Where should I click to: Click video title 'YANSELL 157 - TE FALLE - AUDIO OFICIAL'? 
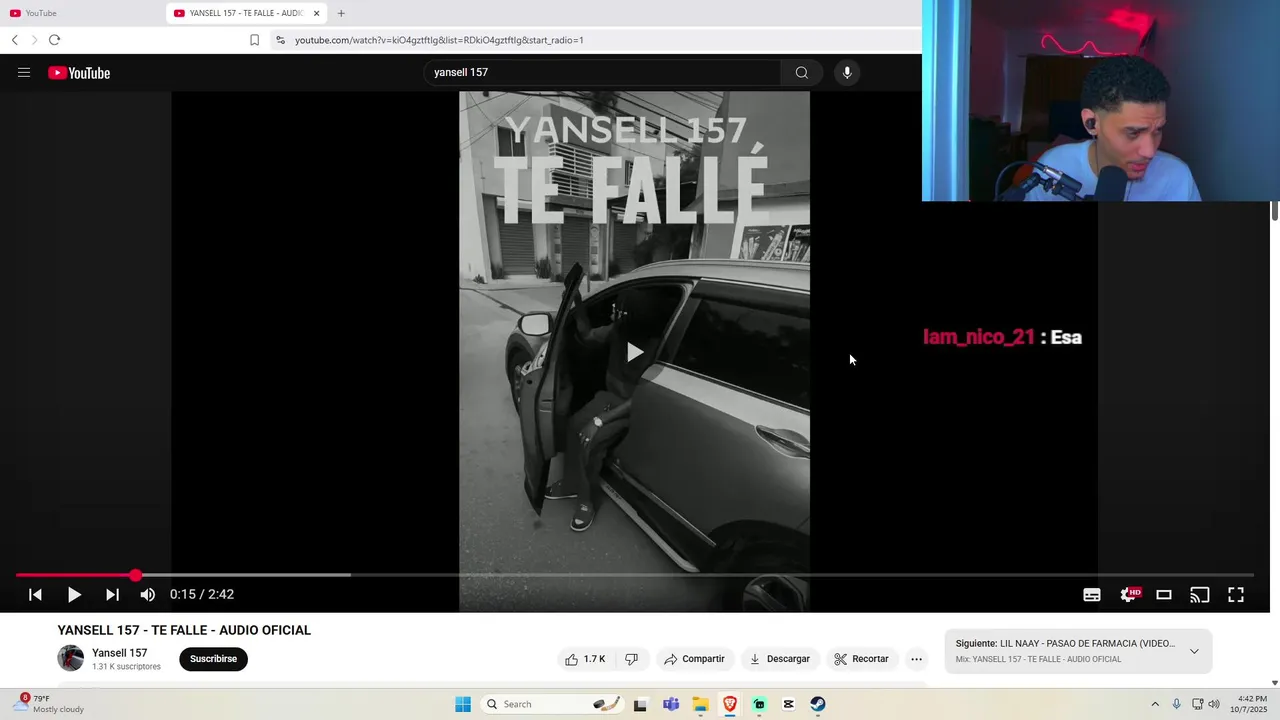tap(184, 630)
